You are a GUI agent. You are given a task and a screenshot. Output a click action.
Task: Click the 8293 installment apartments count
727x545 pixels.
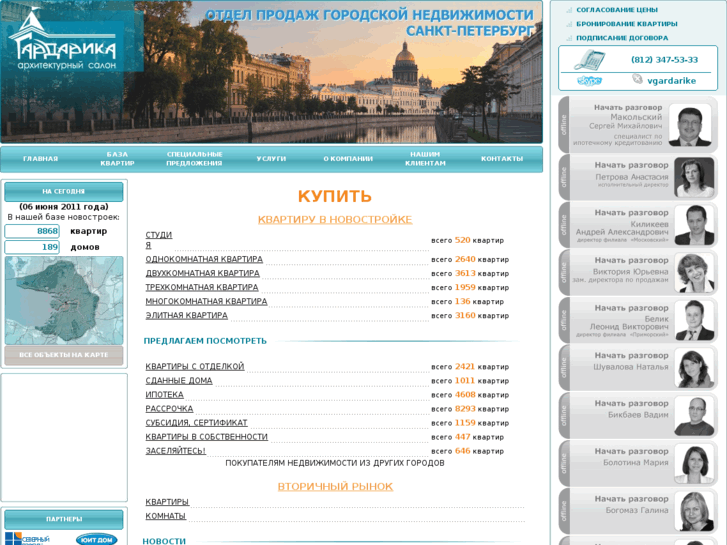[465, 409]
